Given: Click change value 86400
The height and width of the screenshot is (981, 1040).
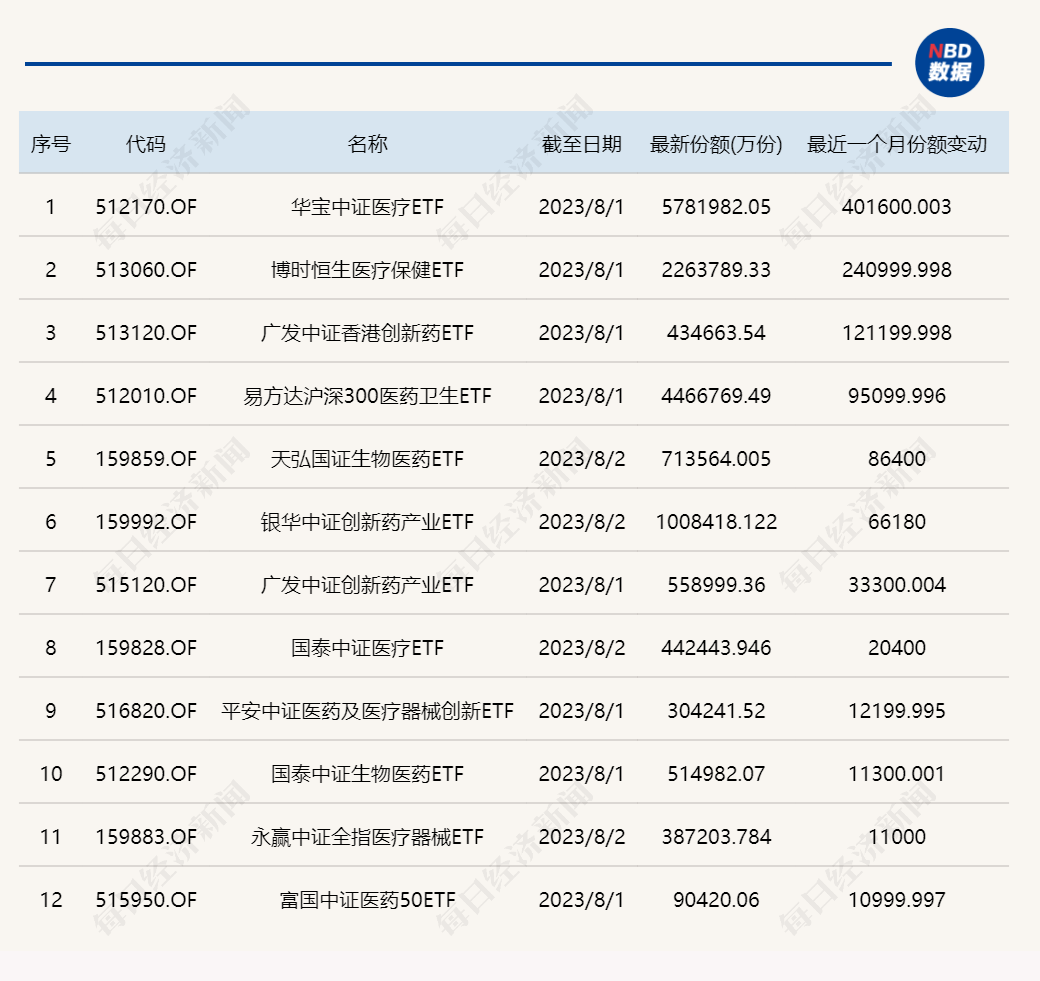Looking at the screenshot, I should pos(897,459).
